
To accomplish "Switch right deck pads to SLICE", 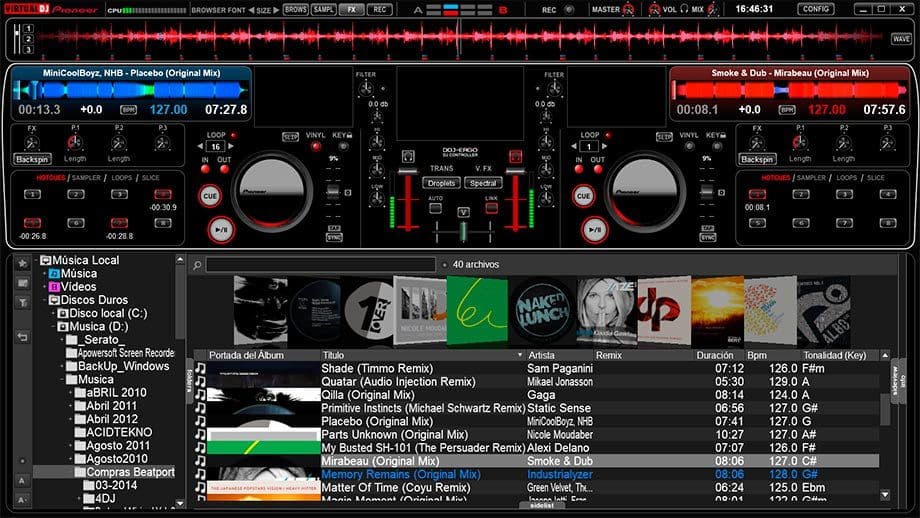I will pos(875,178).
